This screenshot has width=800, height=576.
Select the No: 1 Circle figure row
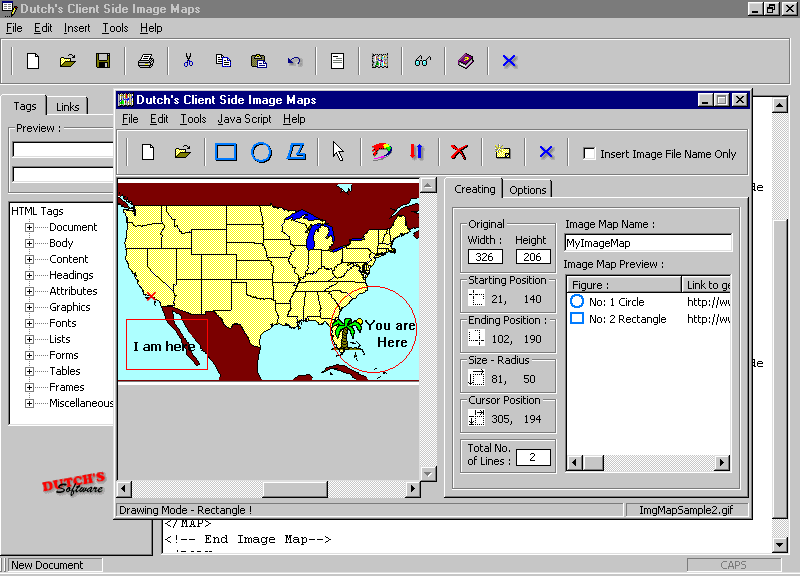(x=648, y=302)
